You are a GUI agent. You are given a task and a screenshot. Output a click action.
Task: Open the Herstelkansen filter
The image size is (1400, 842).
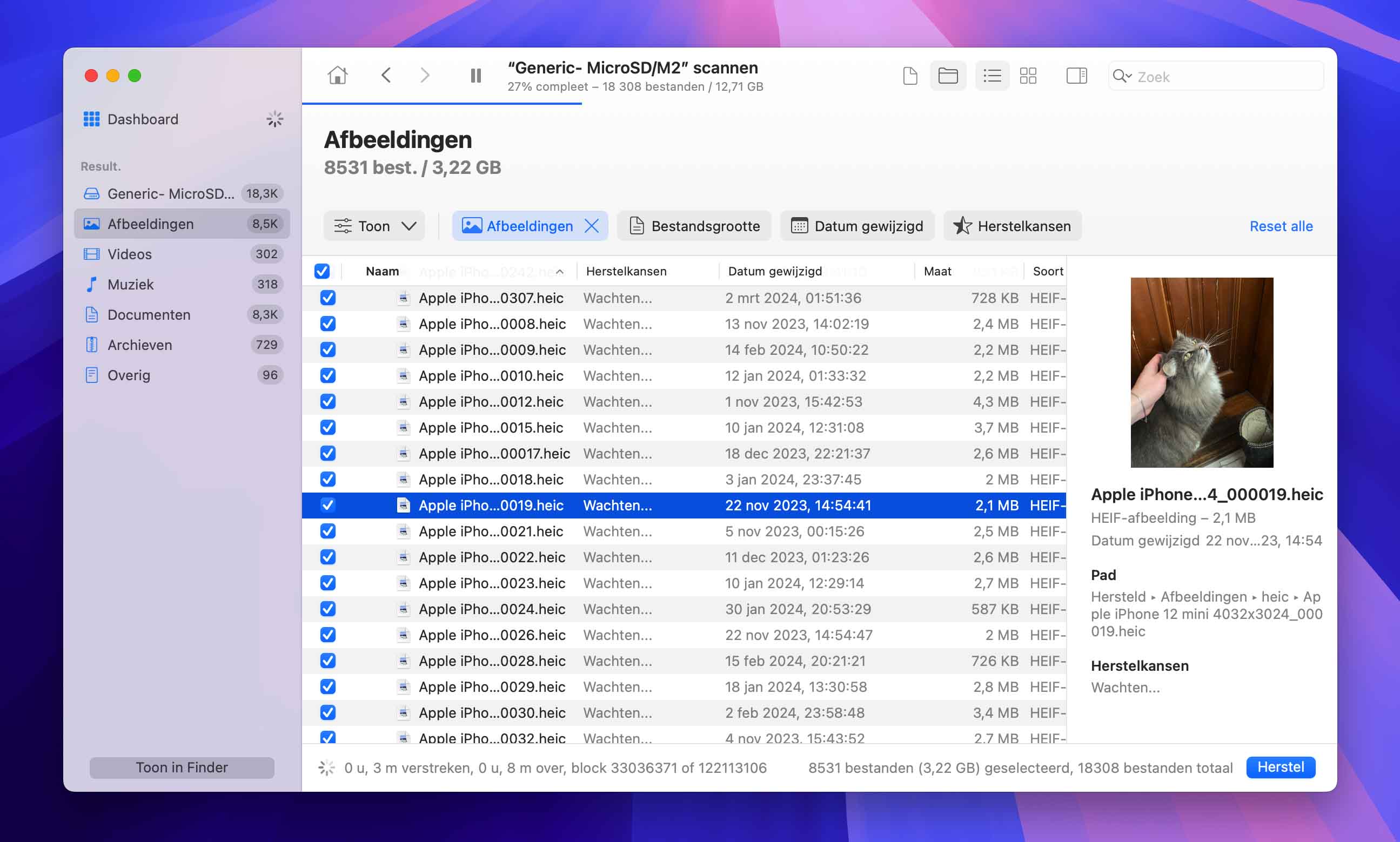tap(1012, 226)
